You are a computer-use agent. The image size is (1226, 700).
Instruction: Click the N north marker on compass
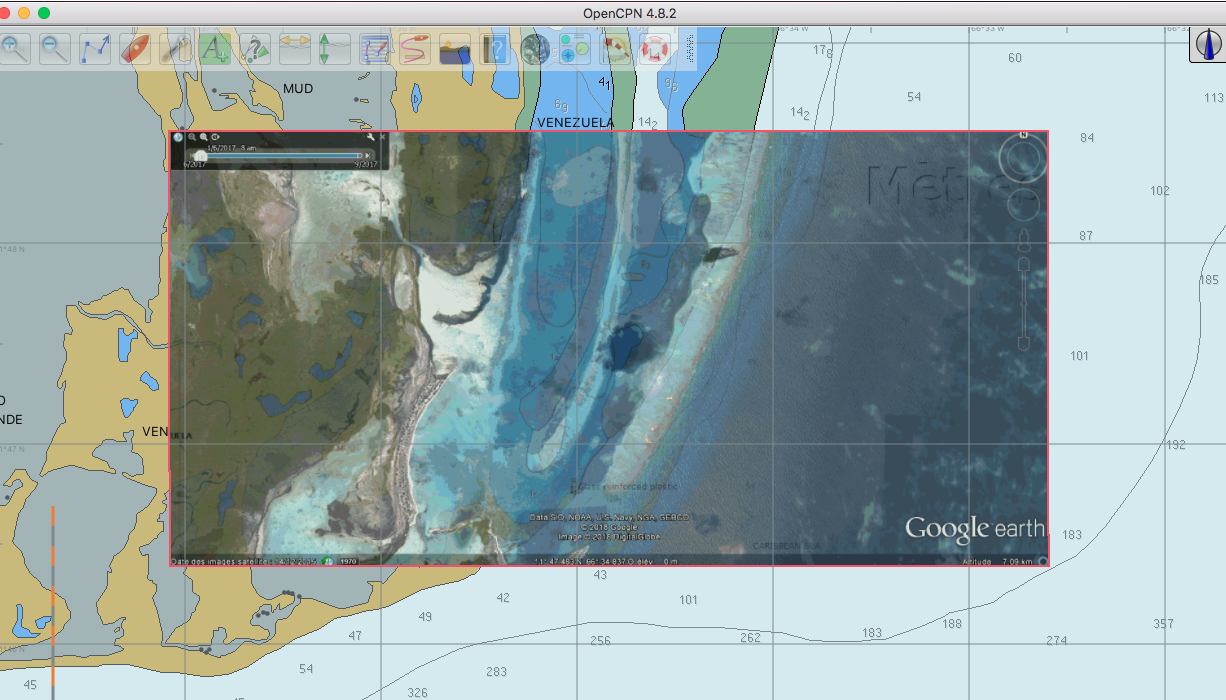click(x=1023, y=134)
